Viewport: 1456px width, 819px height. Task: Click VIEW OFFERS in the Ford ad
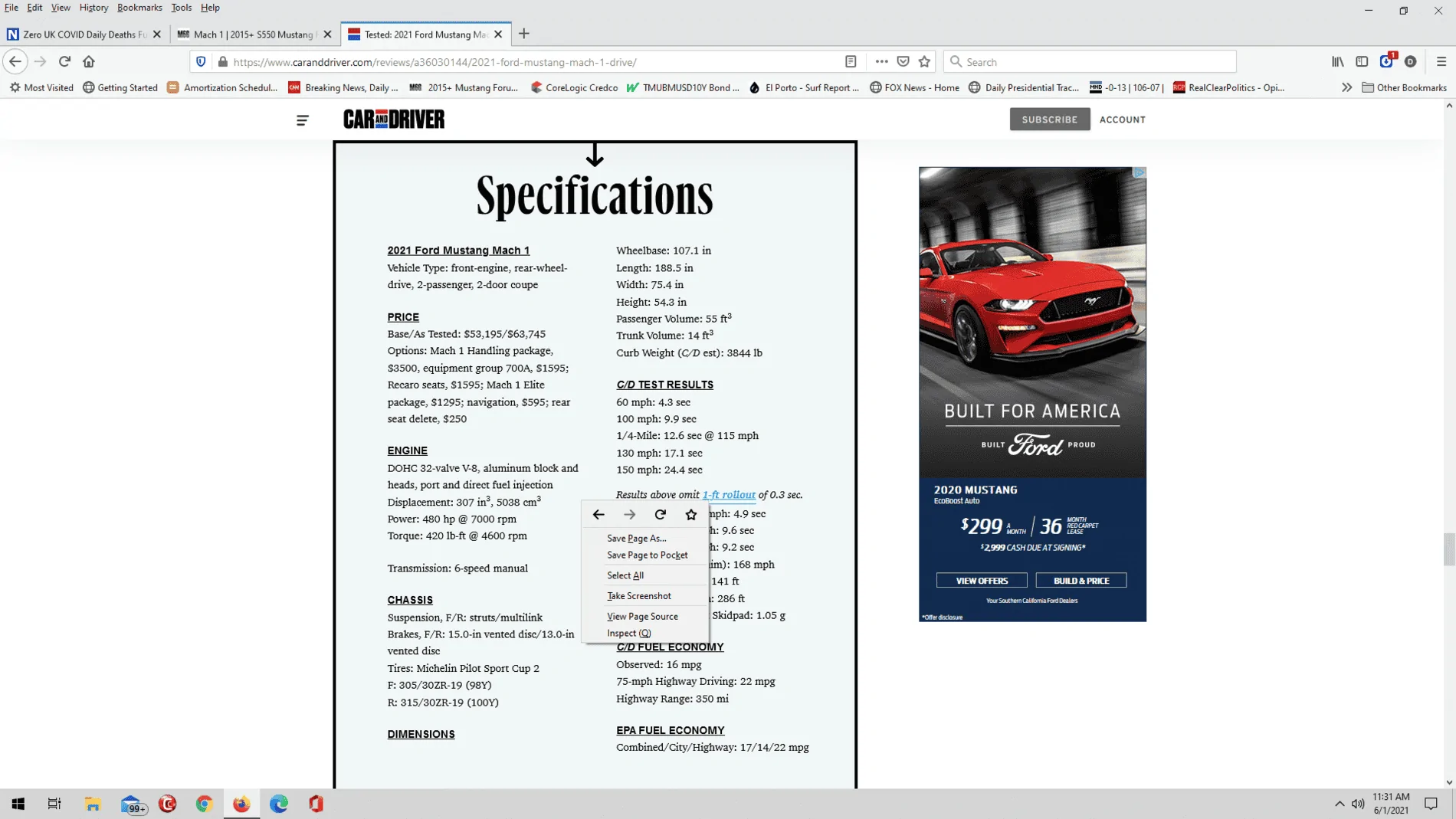(x=982, y=581)
